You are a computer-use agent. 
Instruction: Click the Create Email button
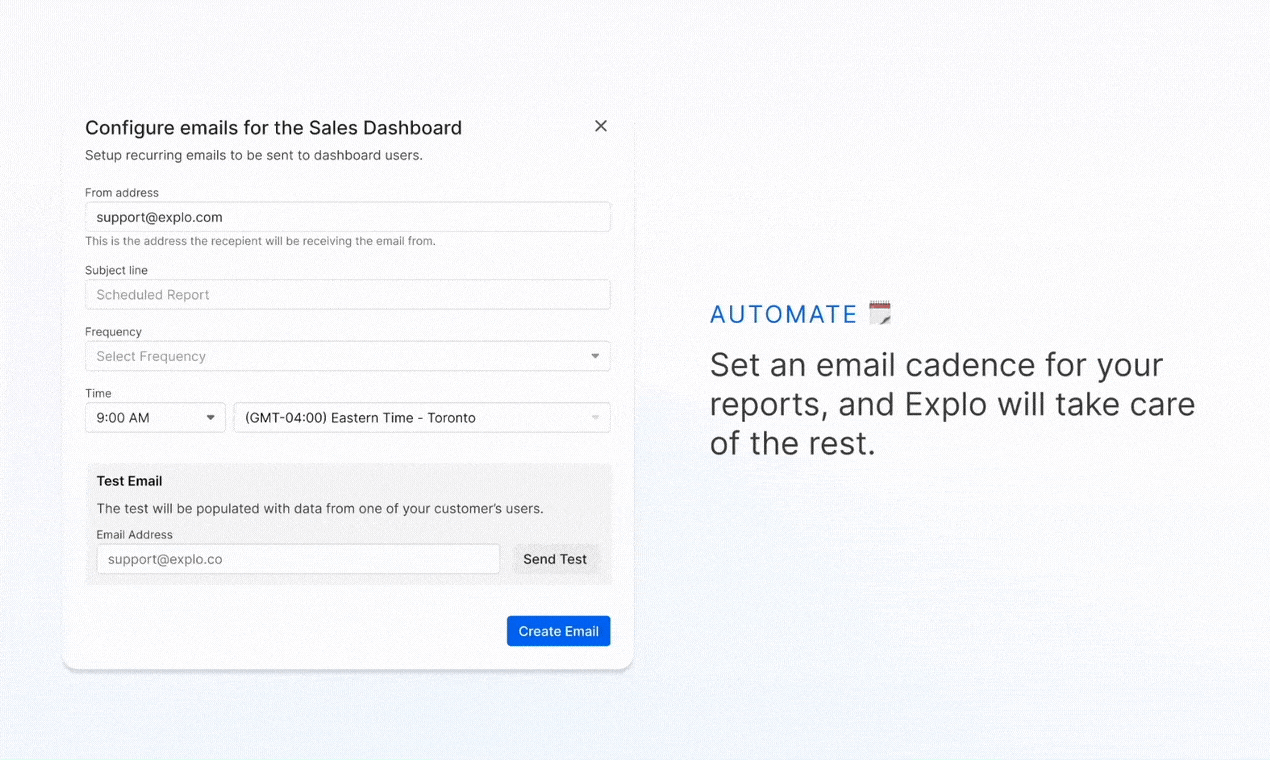[x=558, y=631]
